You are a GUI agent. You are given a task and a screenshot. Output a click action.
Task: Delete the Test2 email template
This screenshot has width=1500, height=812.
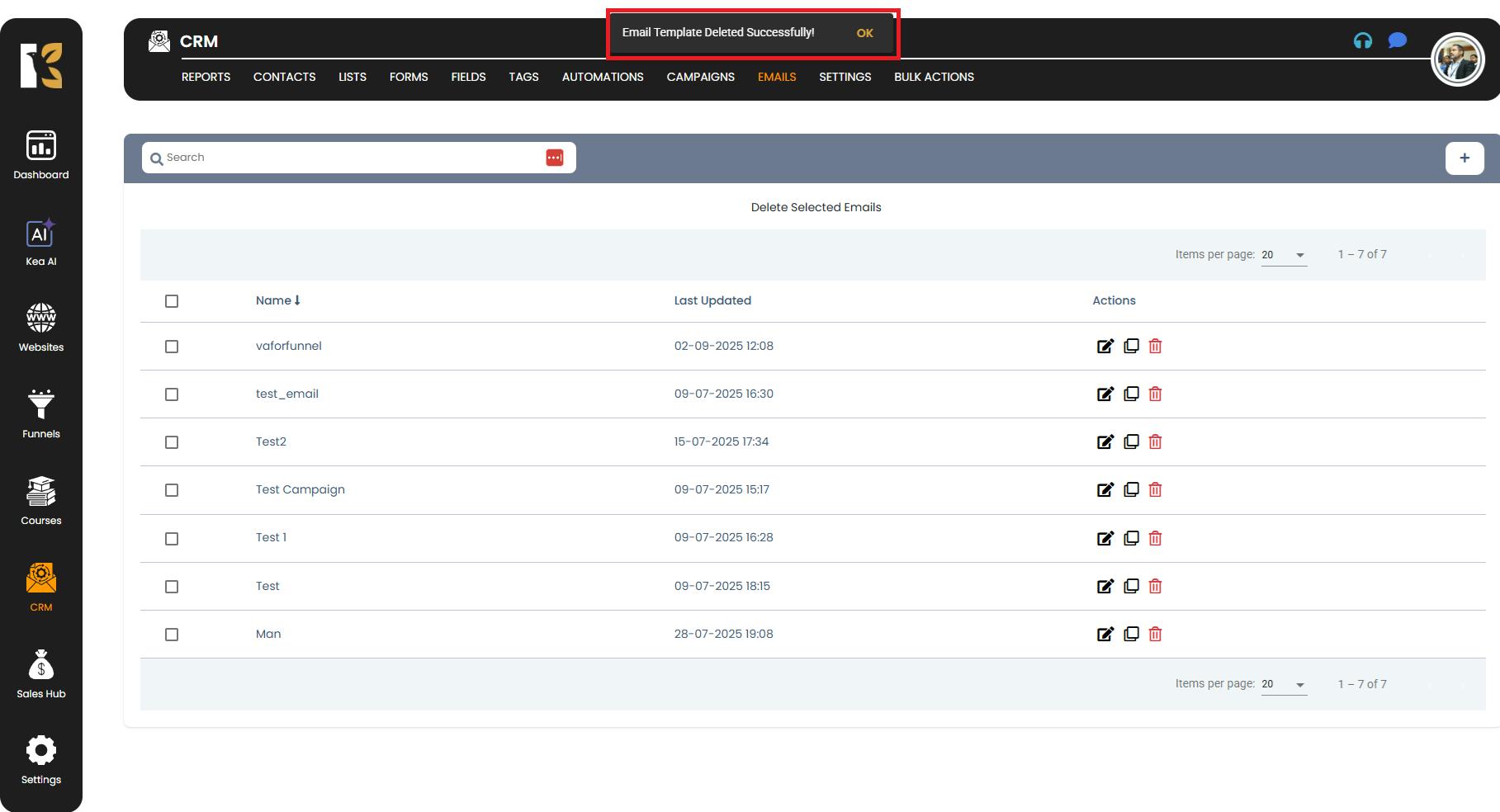1155,442
